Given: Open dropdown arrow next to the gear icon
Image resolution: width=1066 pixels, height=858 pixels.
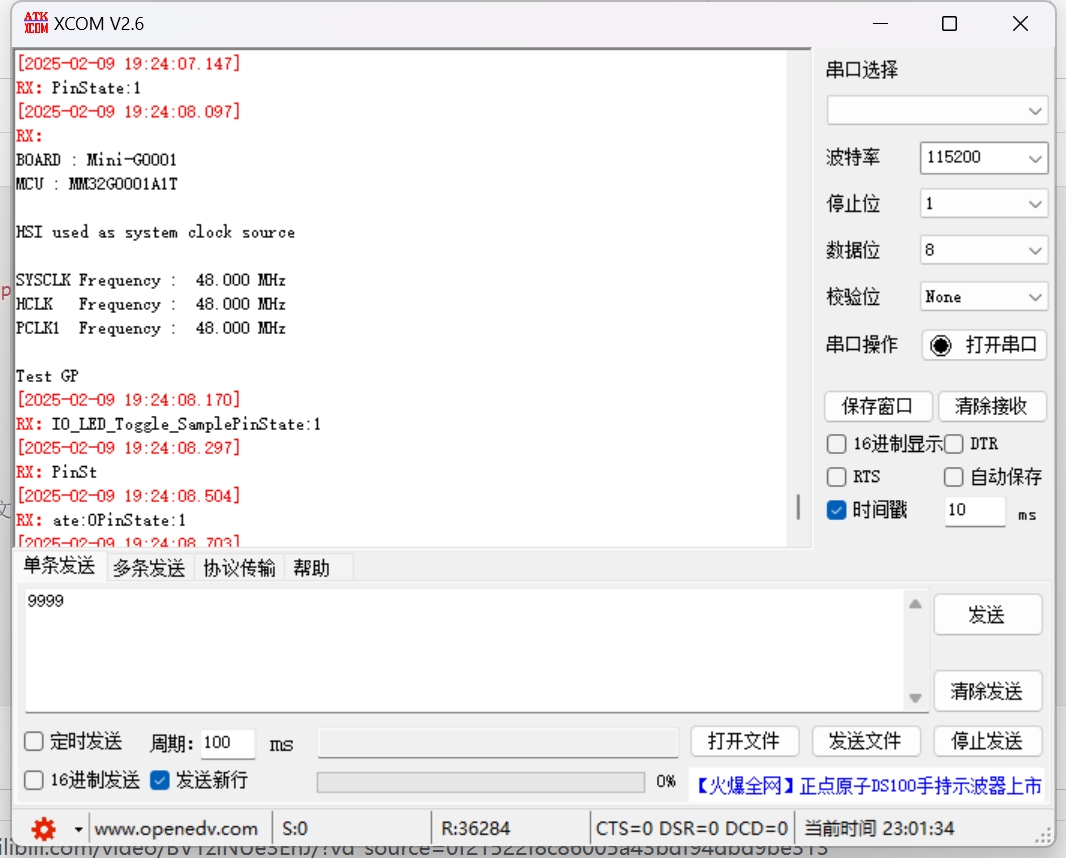Looking at the screenshot, I should 78,829.
